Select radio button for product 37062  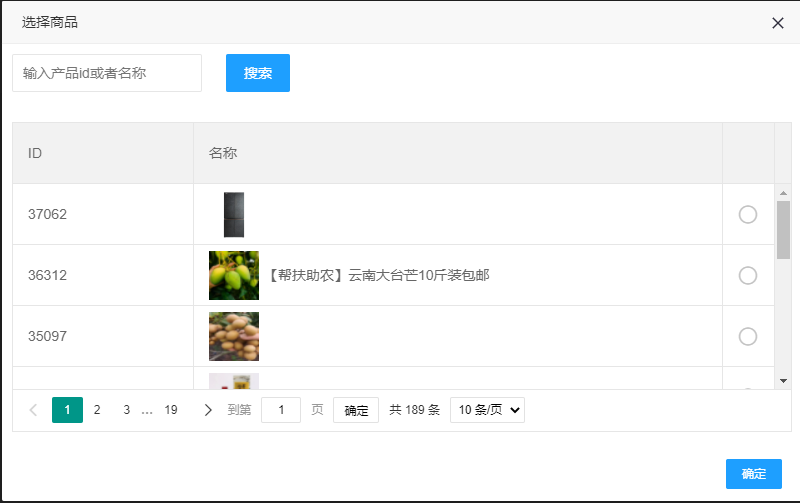click(747, 214)
